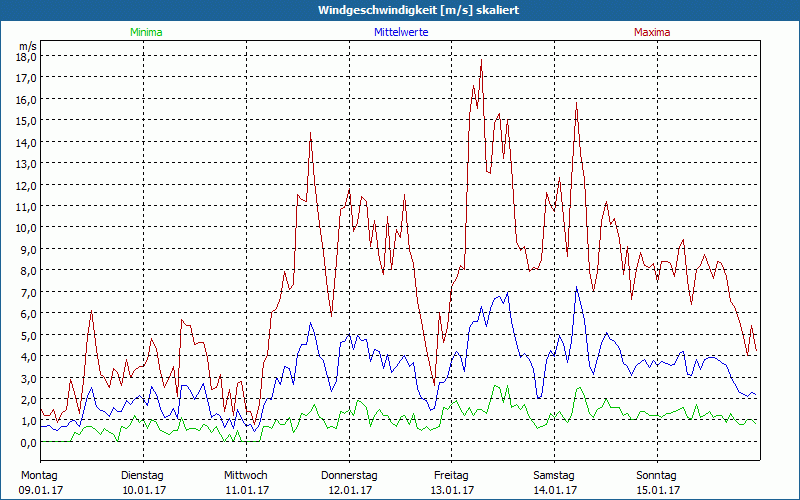
Task: Click the Mittwoch day label
Action: point(245,476)
